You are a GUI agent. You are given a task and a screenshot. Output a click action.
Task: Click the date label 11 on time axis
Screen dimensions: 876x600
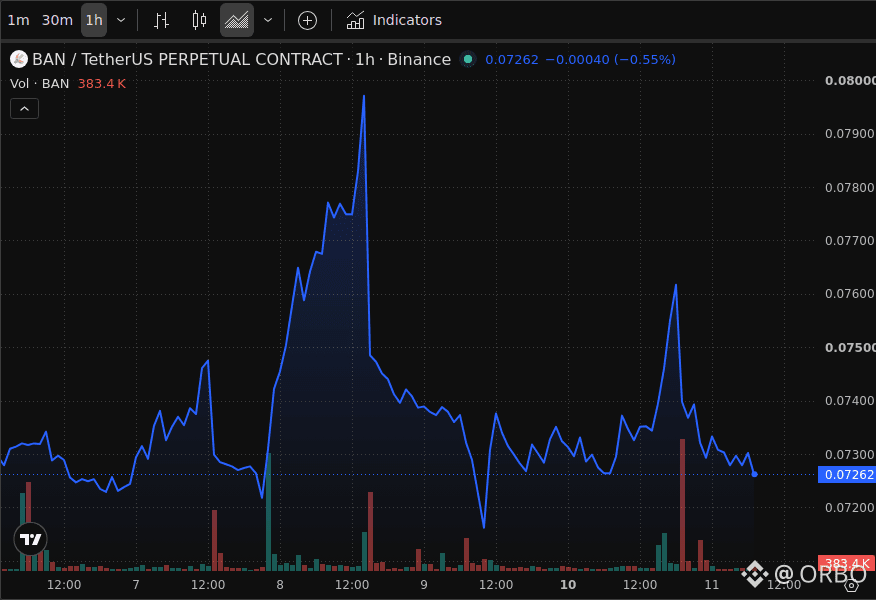click(x=712, y=585)
